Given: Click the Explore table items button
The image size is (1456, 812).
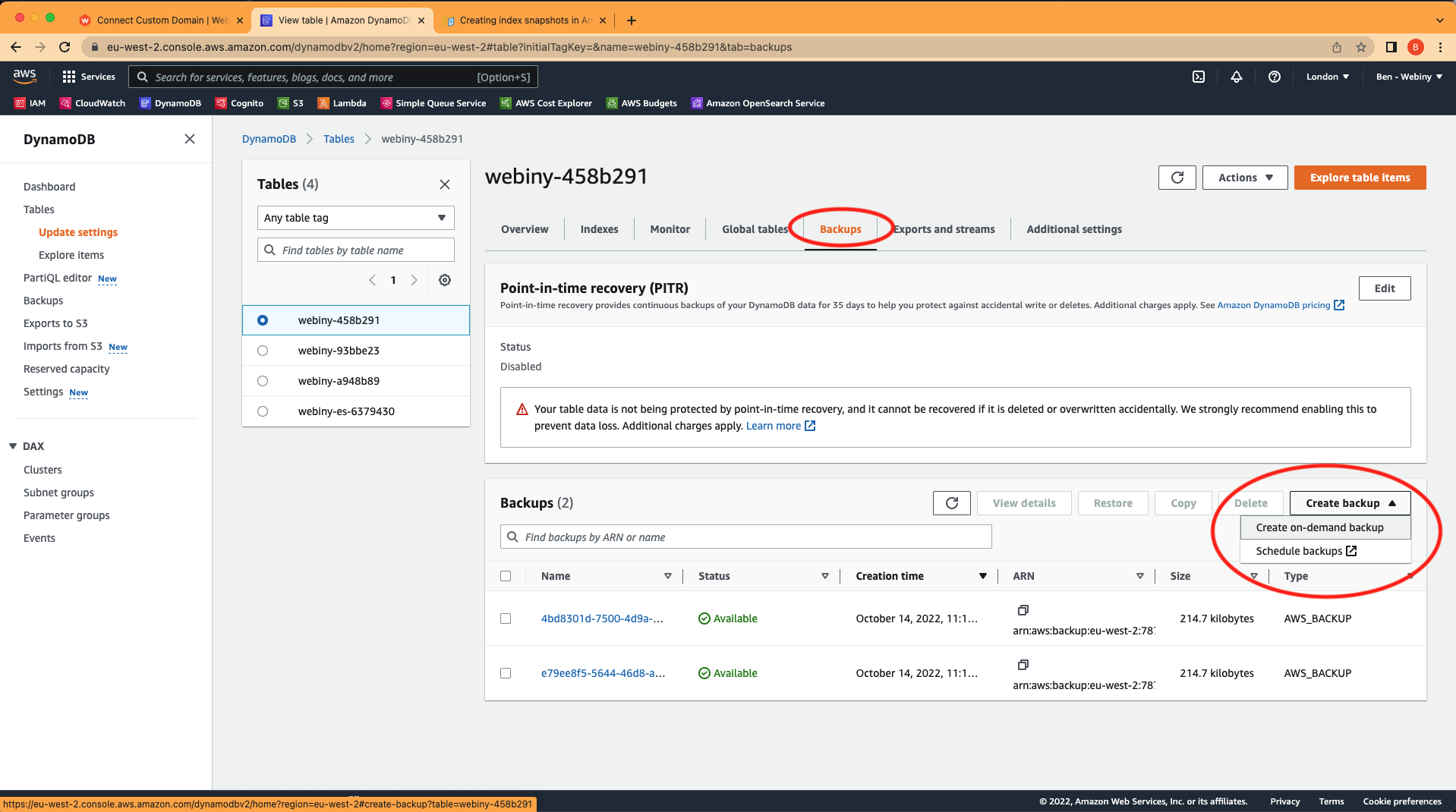Looking at the screenshot, I should pyautogui.click(x=1359, y=177).
